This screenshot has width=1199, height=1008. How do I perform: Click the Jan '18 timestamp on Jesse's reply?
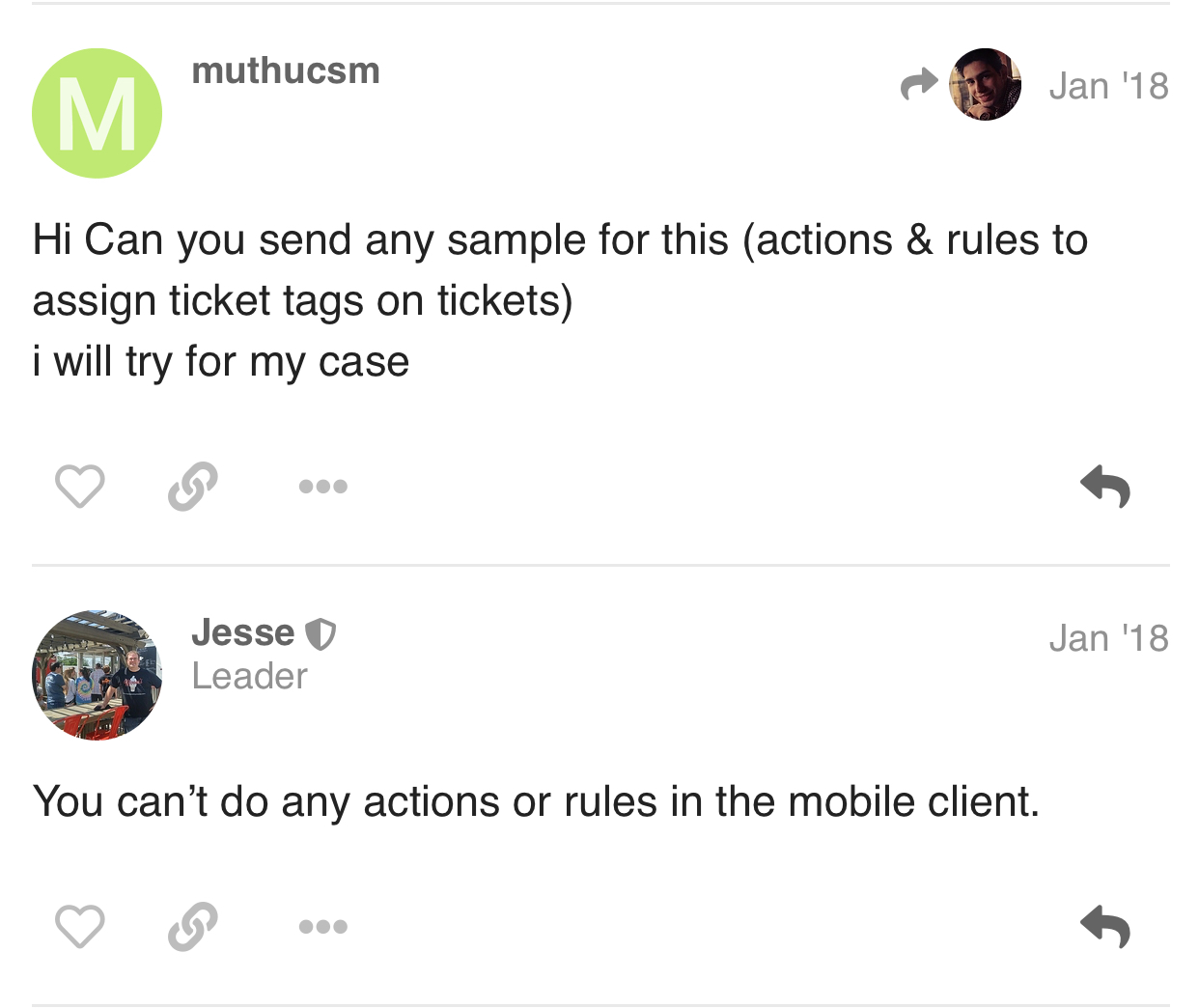point(1109,637)
